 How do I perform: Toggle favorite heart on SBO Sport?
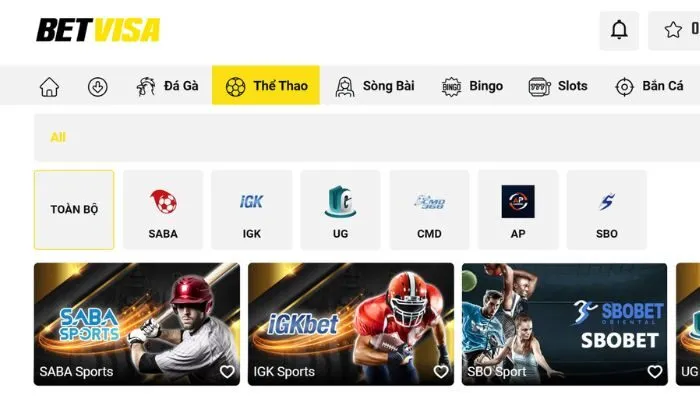(x=655, y=371)
